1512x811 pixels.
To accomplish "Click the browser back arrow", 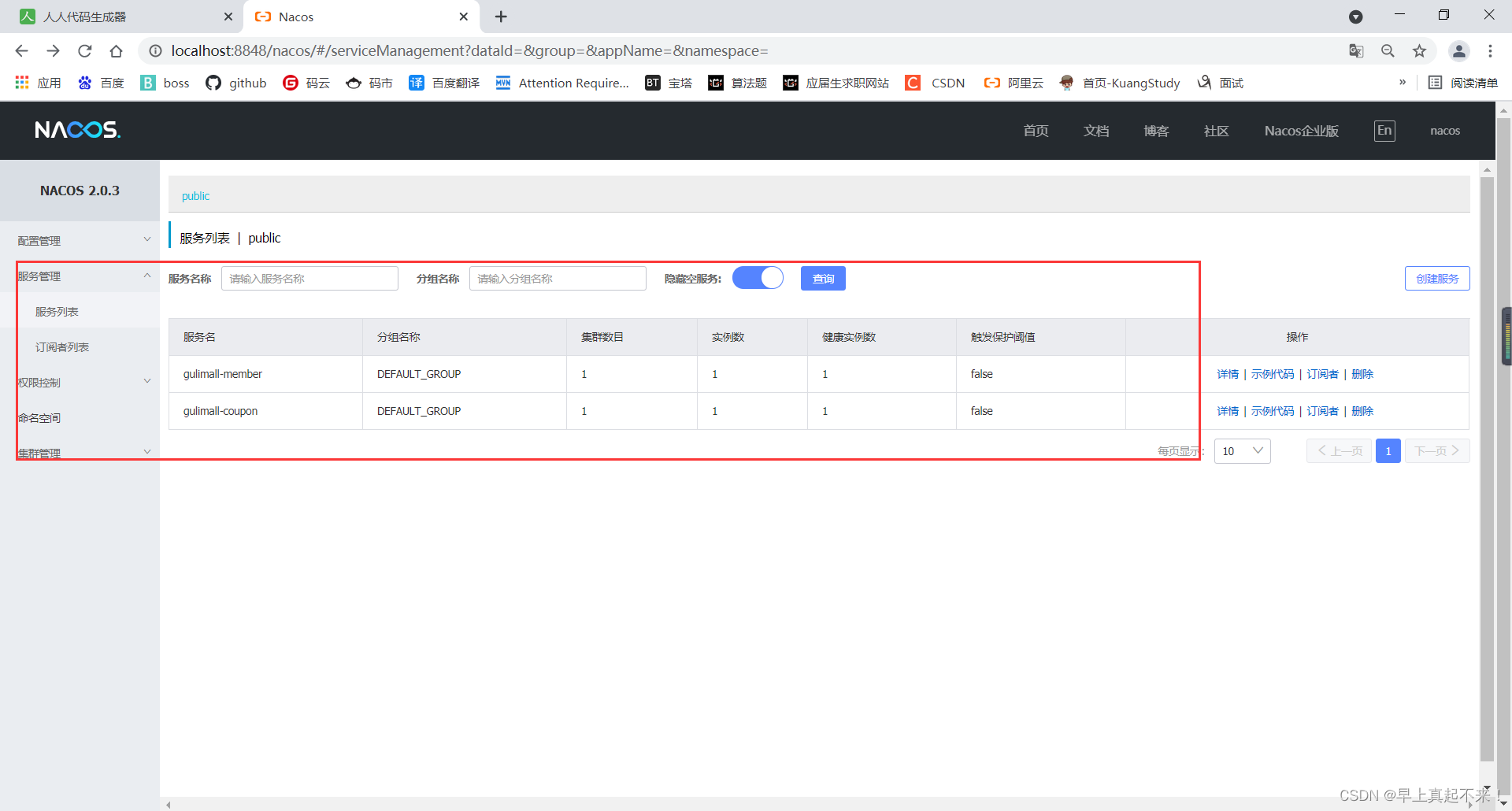I will (x=21, y=51).
